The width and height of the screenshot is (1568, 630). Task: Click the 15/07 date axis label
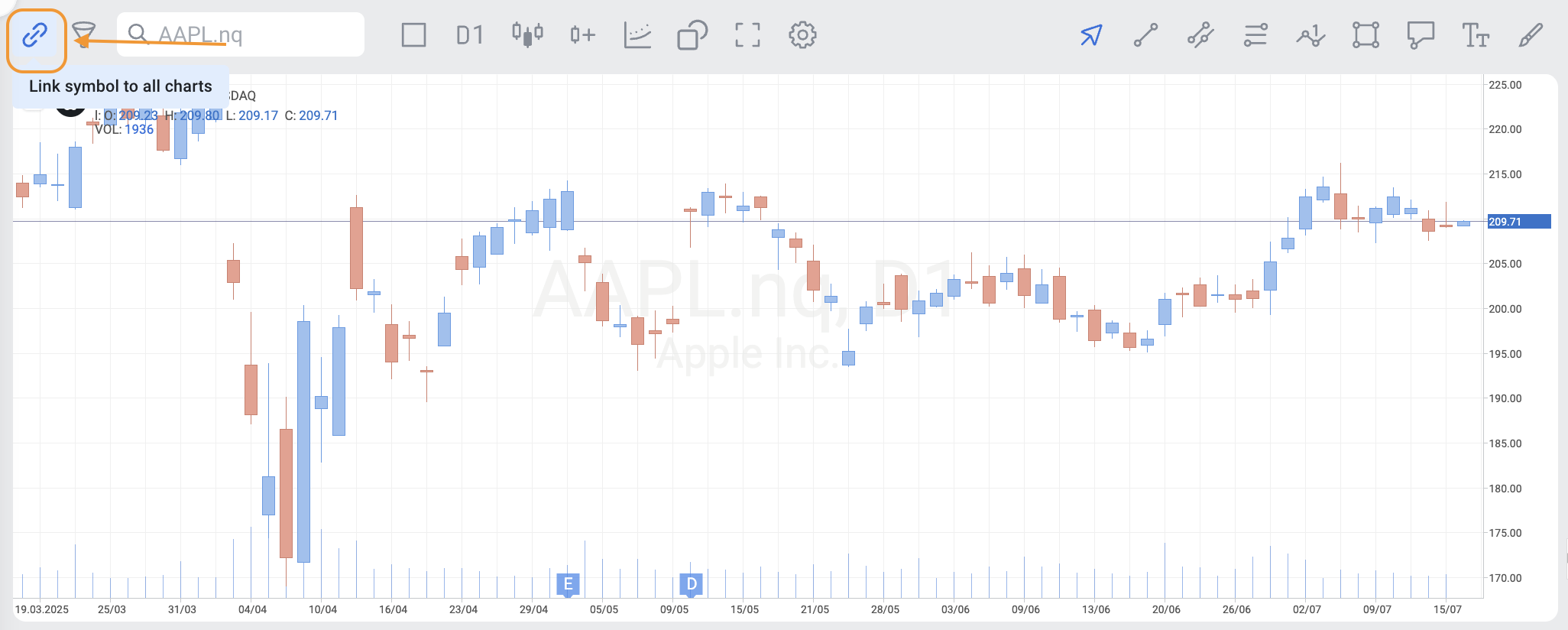(1447, 609)
